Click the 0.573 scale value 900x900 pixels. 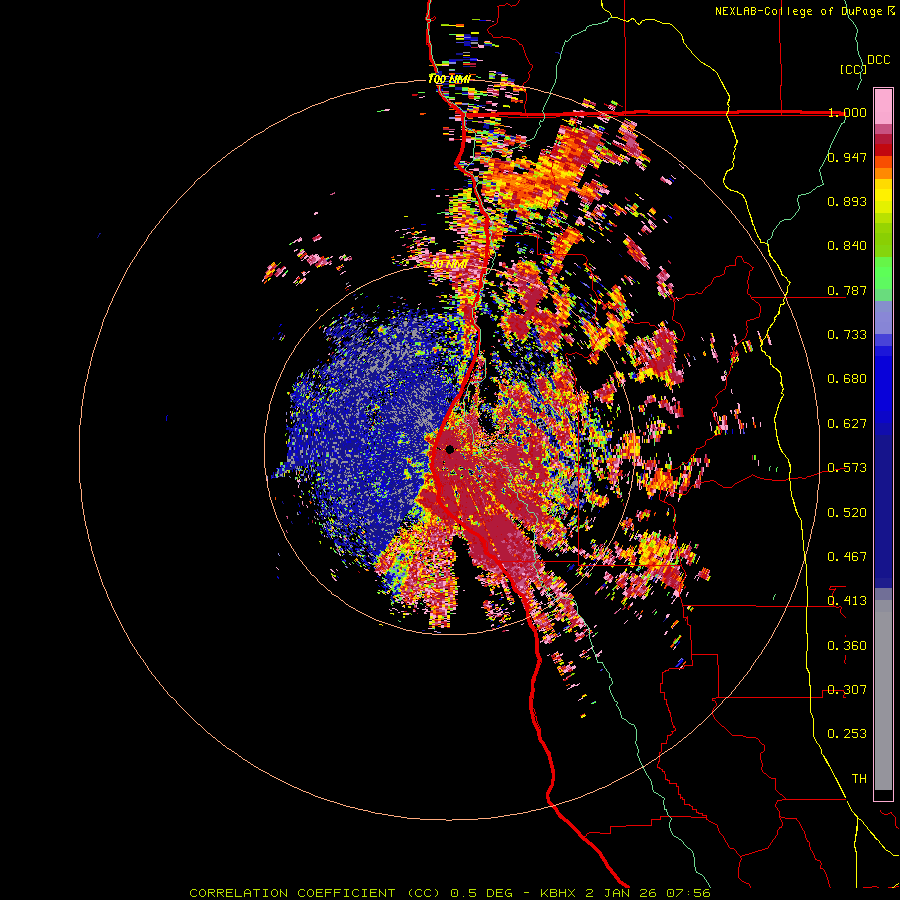[847, 468]
